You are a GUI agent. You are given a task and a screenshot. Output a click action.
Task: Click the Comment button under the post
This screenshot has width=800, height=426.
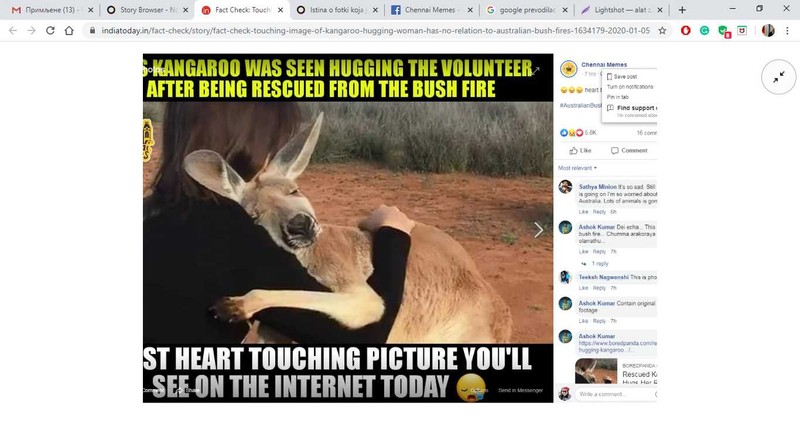[629, 151]
